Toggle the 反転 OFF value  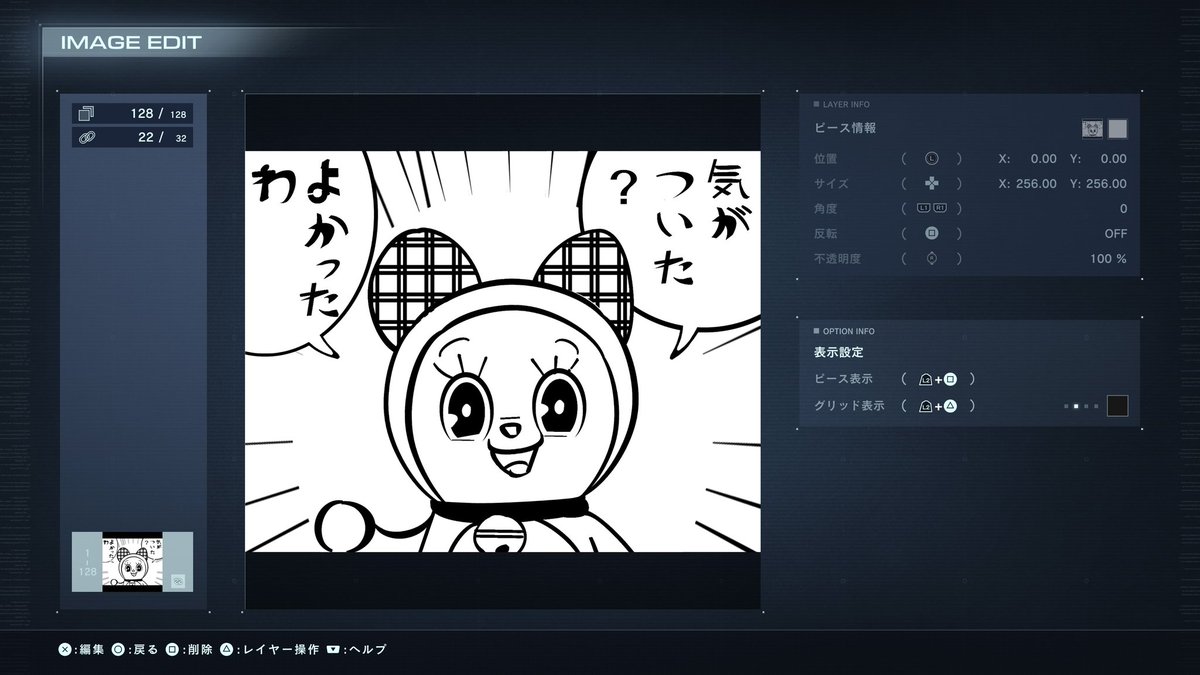tap(1115, 233)
